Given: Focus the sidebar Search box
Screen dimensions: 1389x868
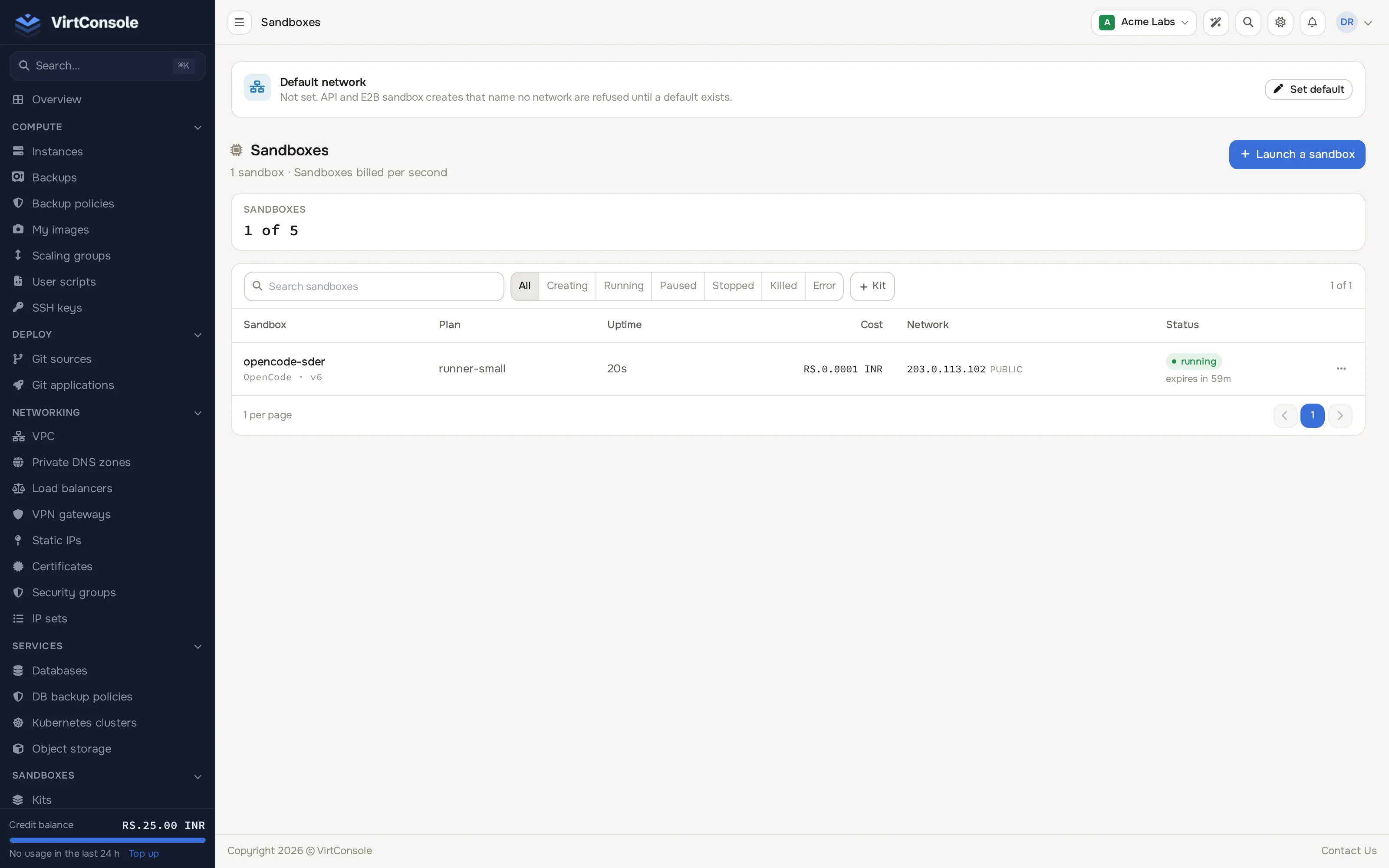Looking at the screenshot, I should pyautogui.click(x=107, y=66).
